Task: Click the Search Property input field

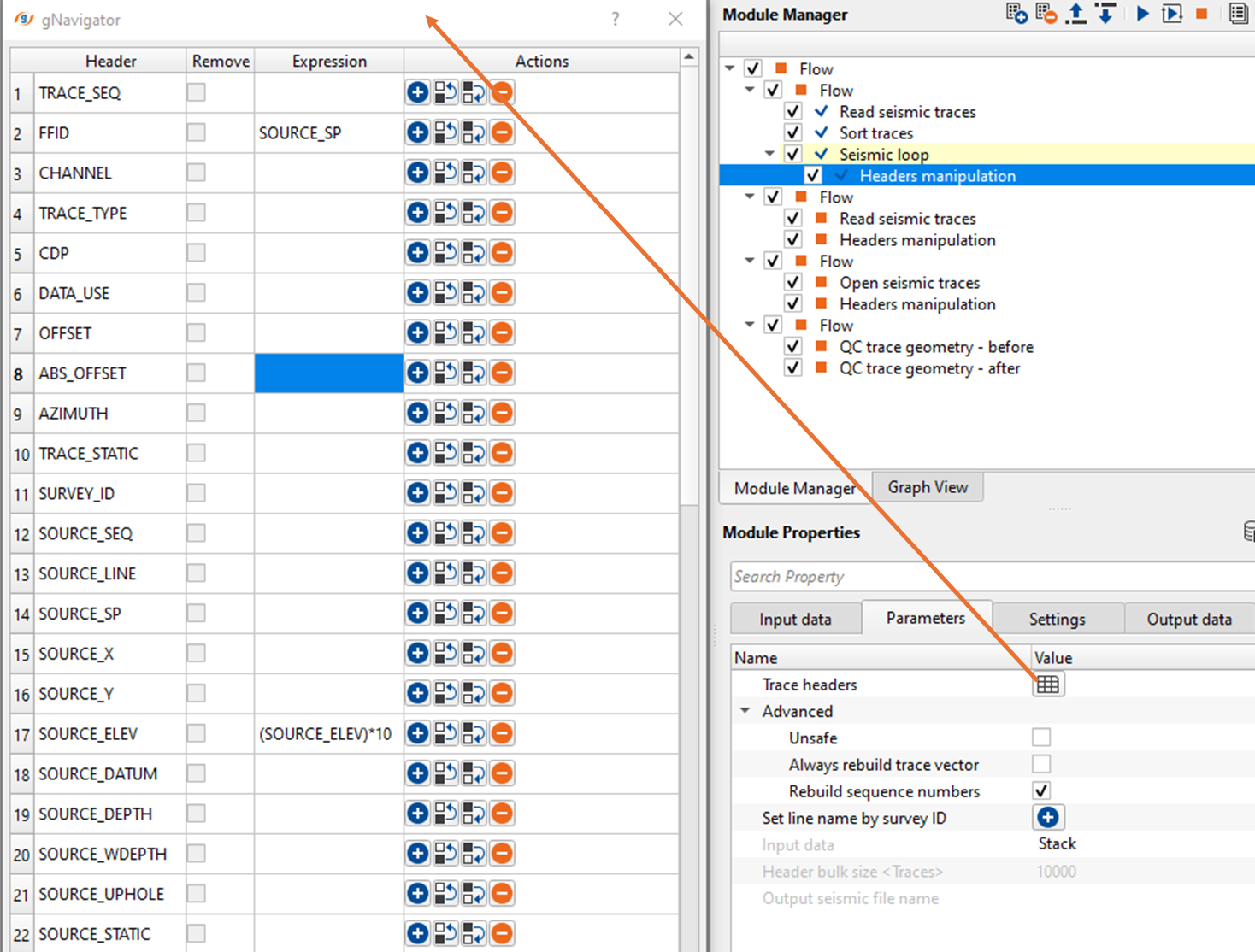Action: (x=983, y=577)
